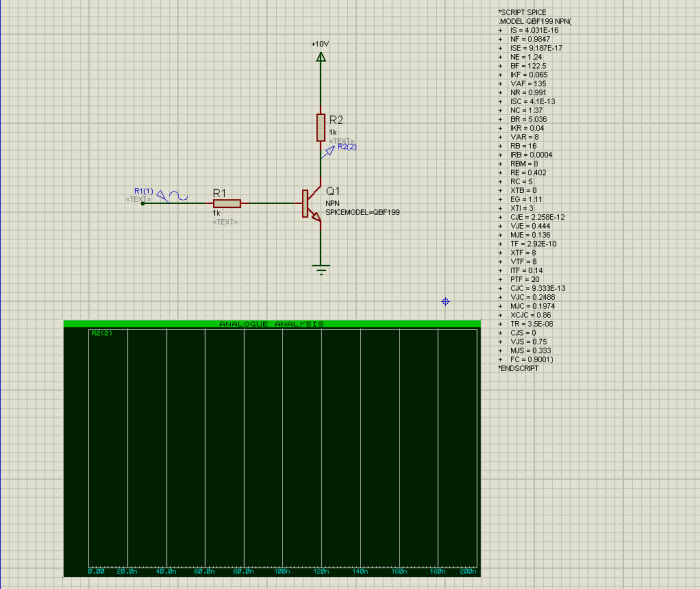The width and height of the screenshot is (700, 589).
Task: Select resistor R1 body symbol
Action: pyautogui.click(x=227, y=204)
